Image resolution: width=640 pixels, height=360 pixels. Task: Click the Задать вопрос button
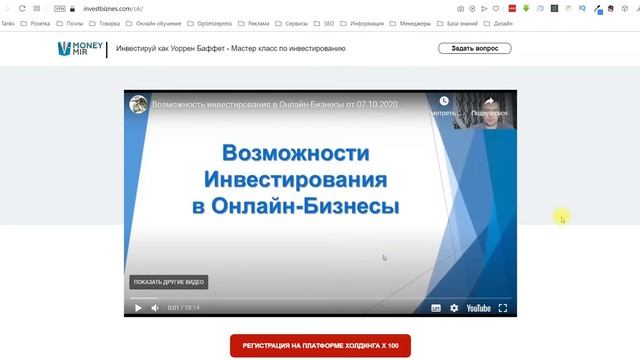click(475, 48)
